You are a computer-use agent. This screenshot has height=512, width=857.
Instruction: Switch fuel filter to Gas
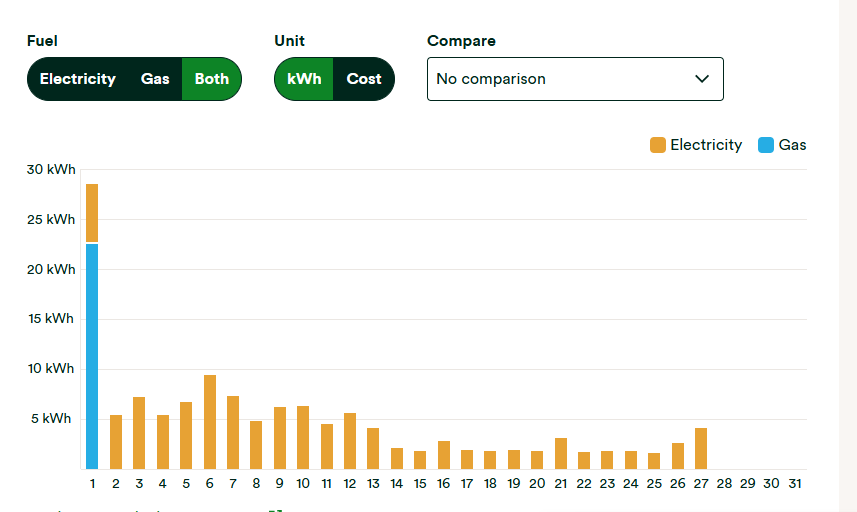[x=155, y=79]
